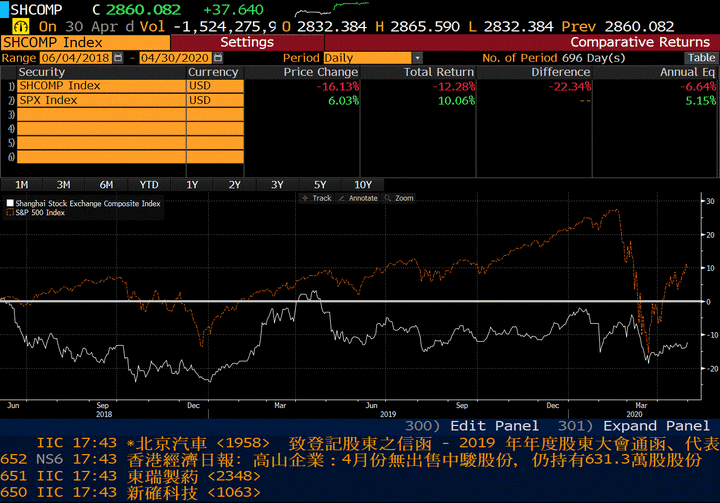
Task: Click SHCOMP difference -22.34%
Action: 572,86
